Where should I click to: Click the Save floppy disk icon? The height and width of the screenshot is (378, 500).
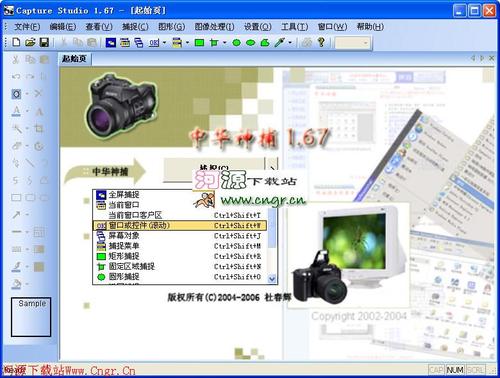click(44, 42)
